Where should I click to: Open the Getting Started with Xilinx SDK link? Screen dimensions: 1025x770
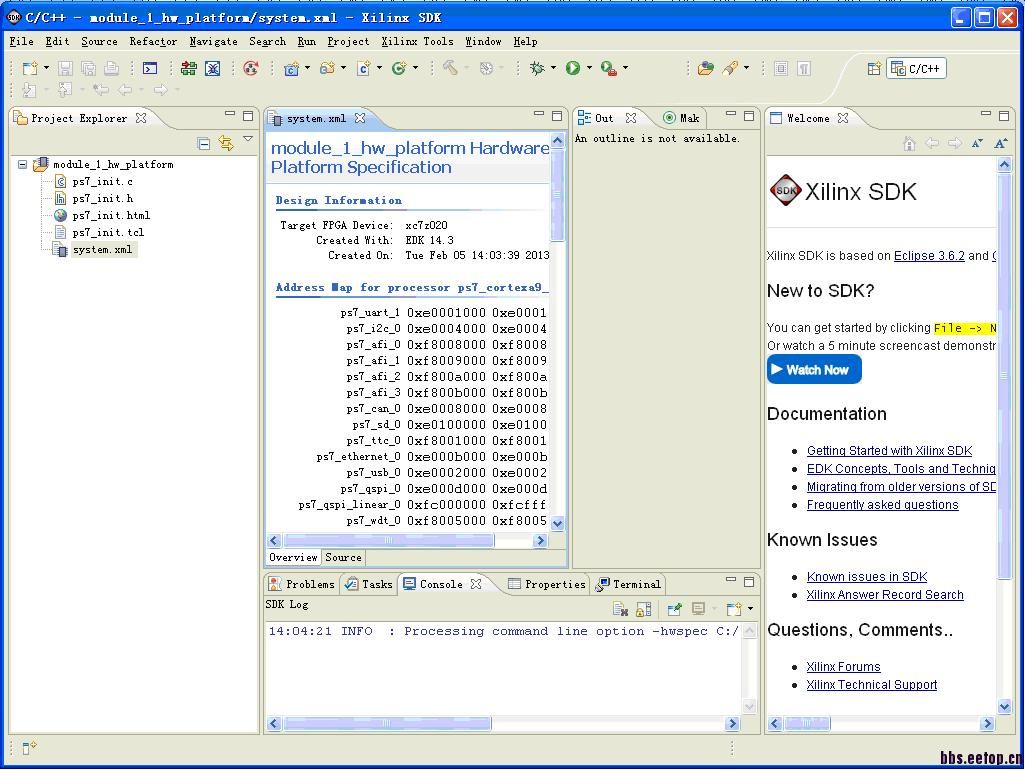889,451
